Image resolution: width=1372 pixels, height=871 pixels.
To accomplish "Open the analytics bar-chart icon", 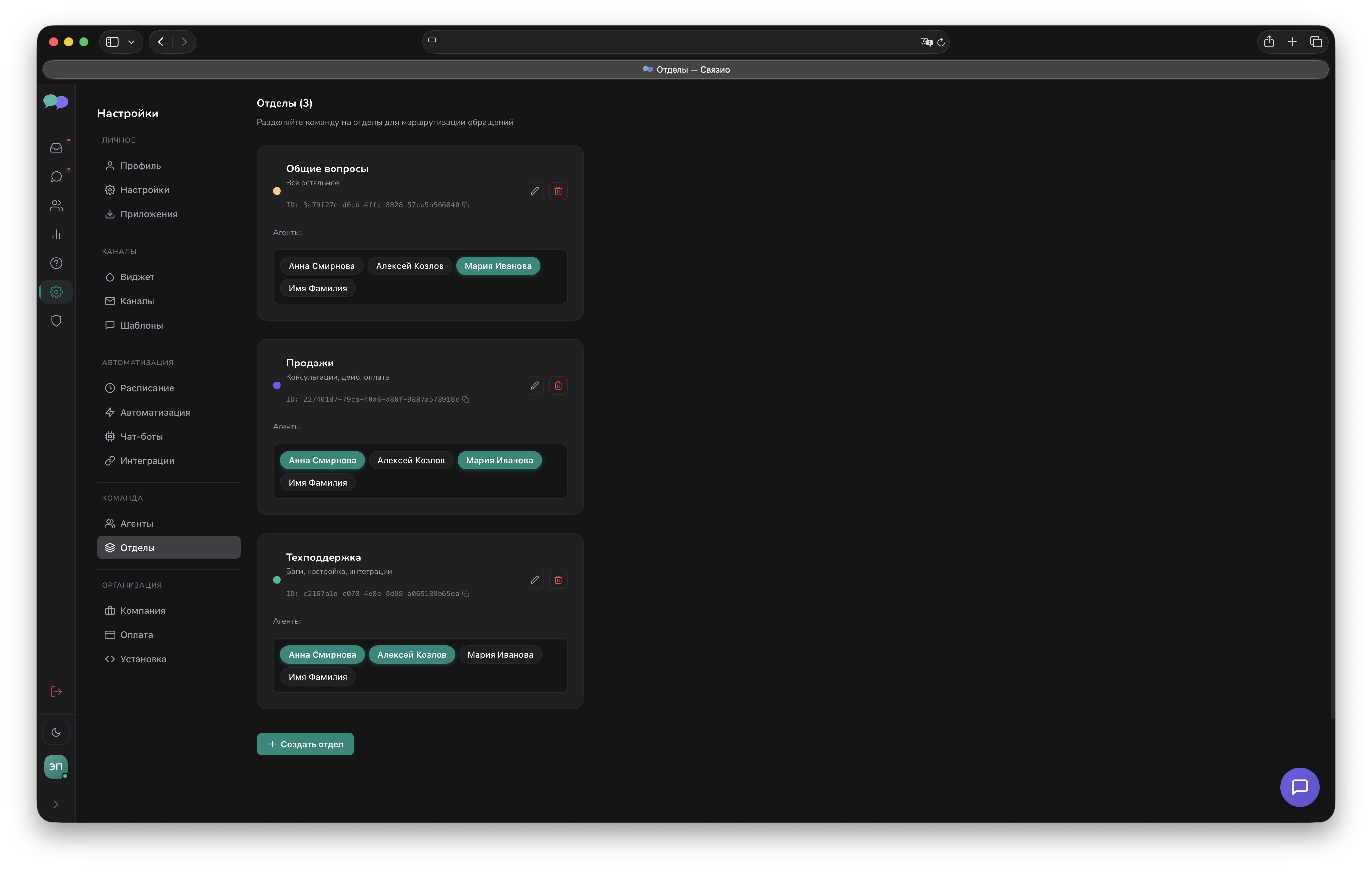I will coord(56,234).
